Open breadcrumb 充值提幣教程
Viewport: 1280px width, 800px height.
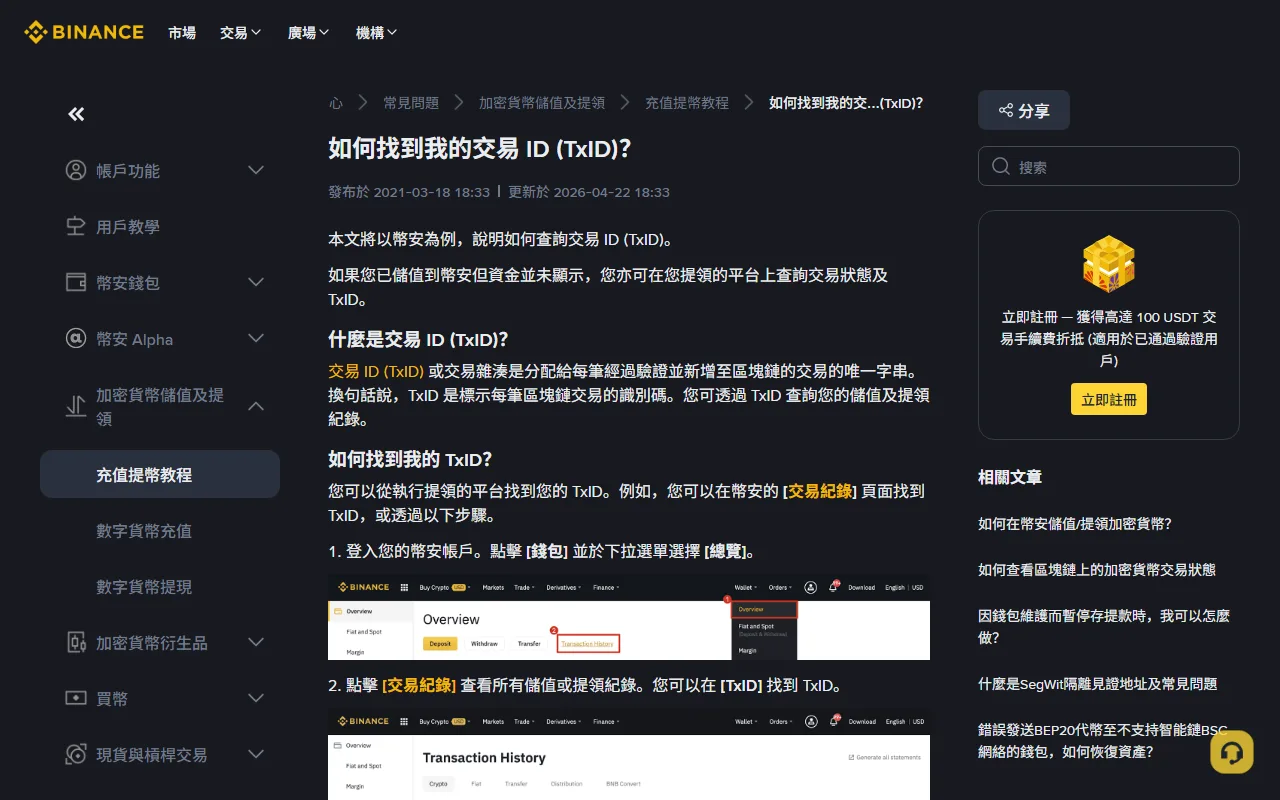coord(687,103)
